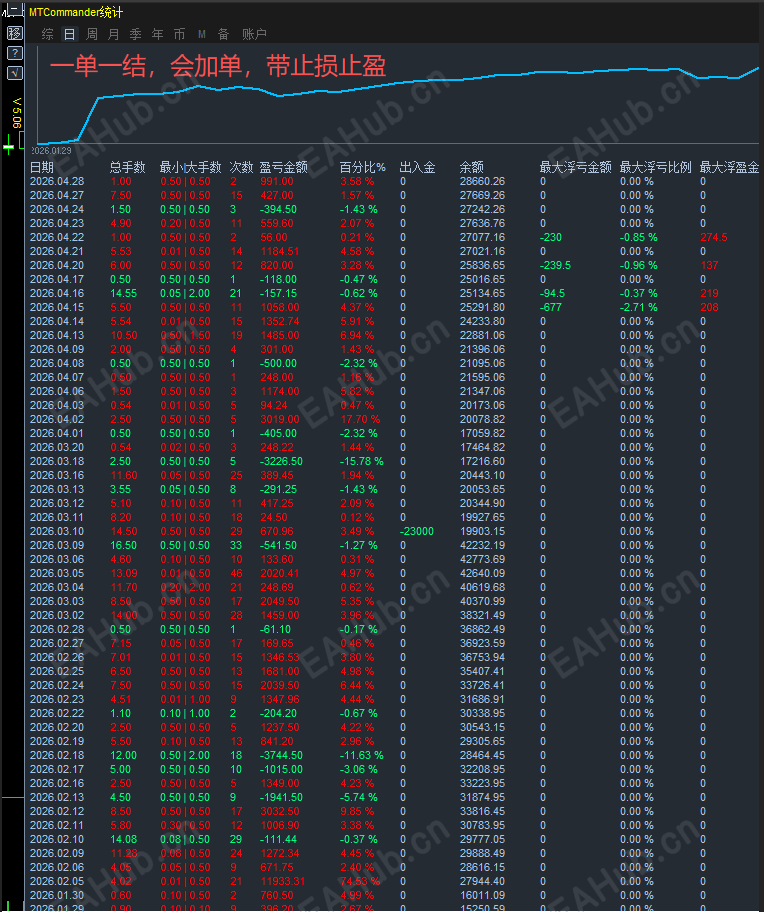Select the 2026.02.23 date row
The width and height of the screenshot is (764, 912).
pos(57,699)
